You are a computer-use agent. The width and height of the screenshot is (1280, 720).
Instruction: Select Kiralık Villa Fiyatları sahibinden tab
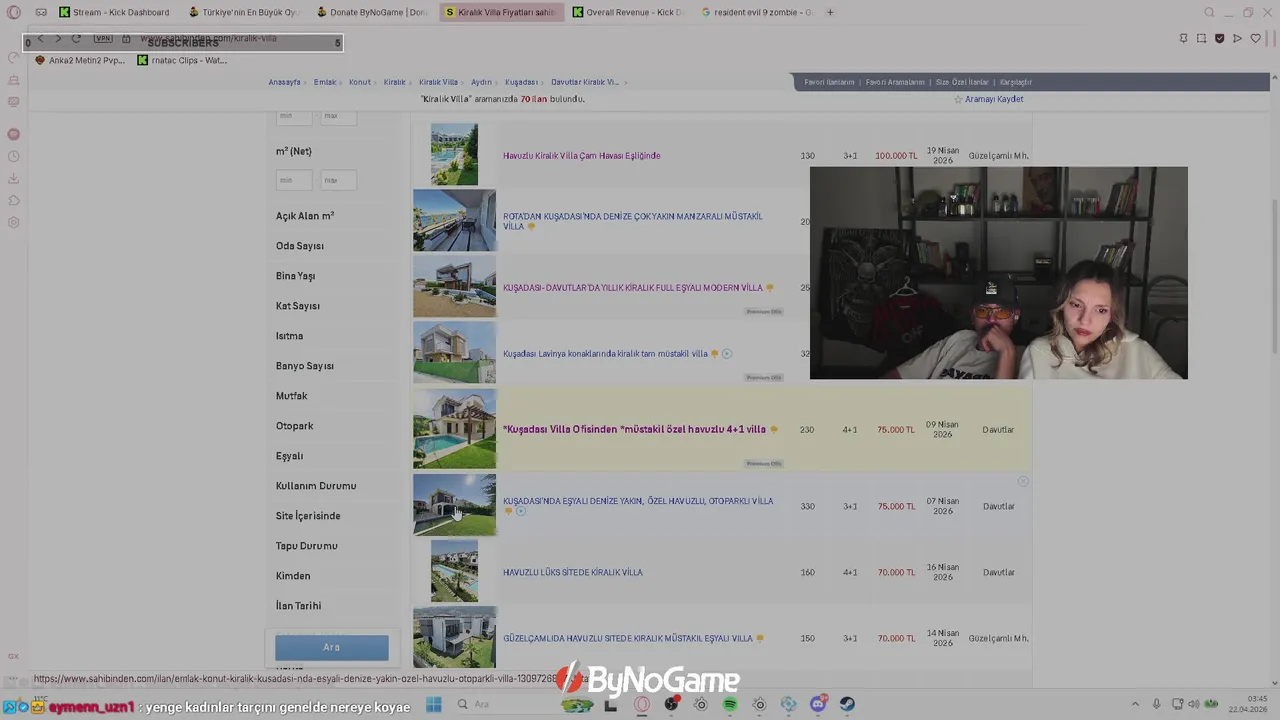tap(500, 12)
